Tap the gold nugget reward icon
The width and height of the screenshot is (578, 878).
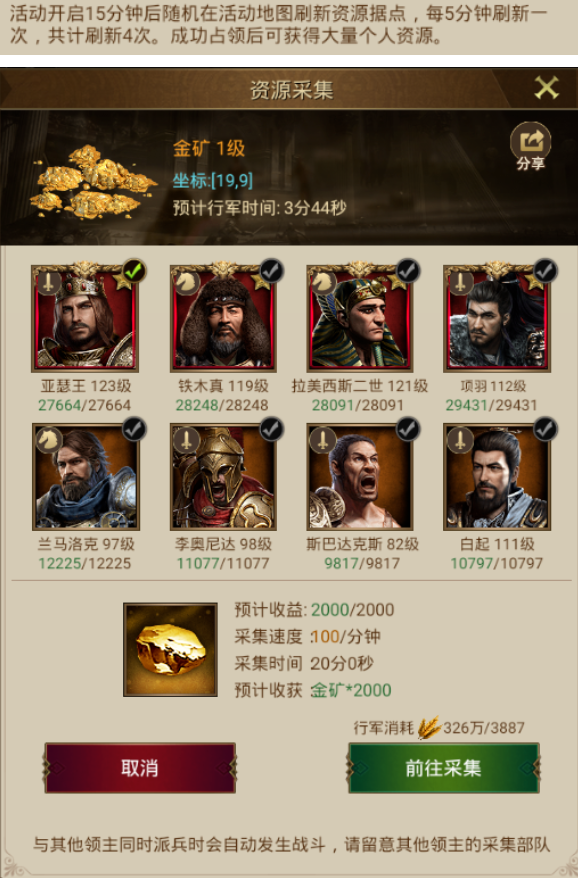[x=170, y=650]
